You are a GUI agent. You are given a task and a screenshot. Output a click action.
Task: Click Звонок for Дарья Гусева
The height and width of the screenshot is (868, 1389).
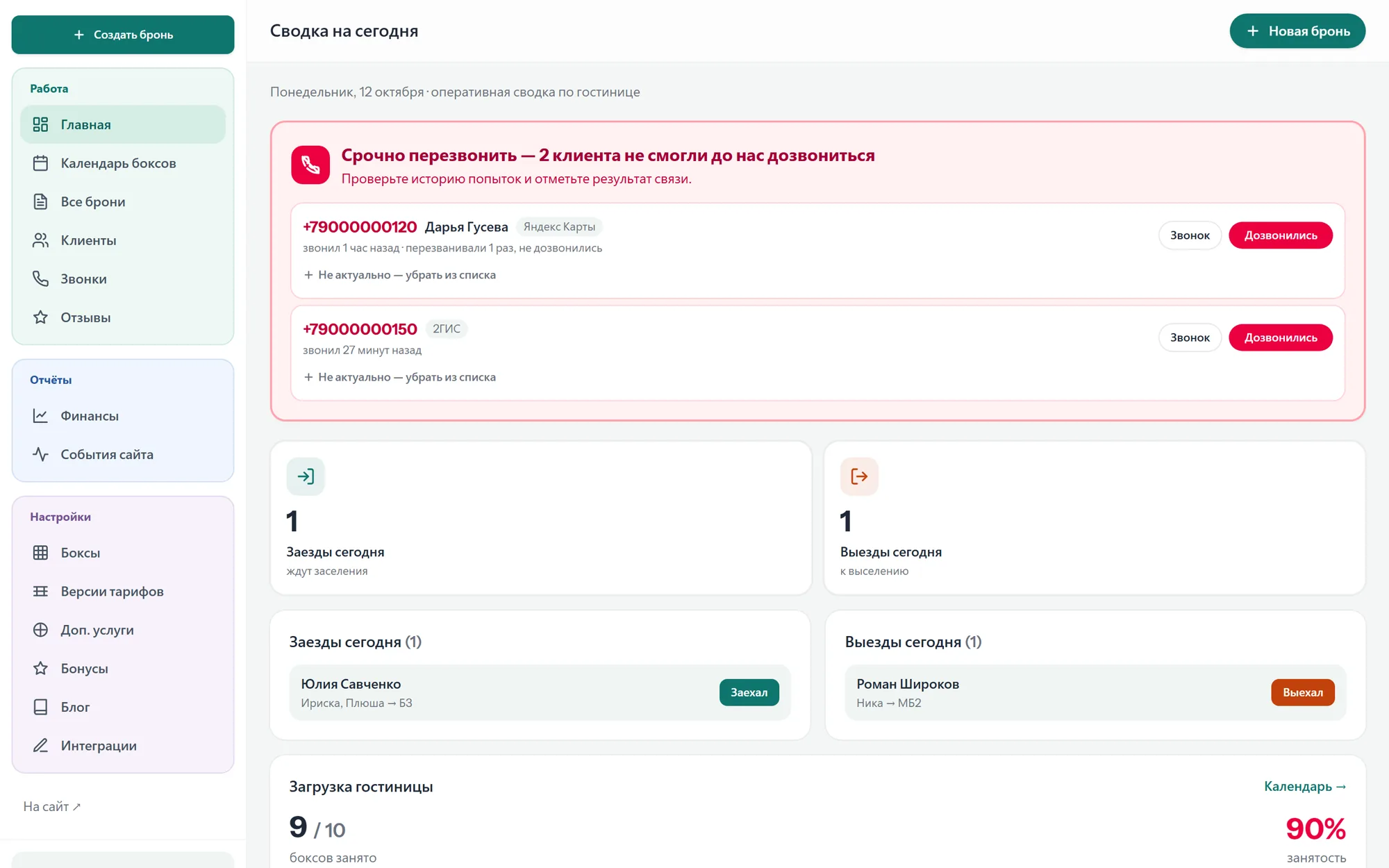click(x=1190, y=235)
